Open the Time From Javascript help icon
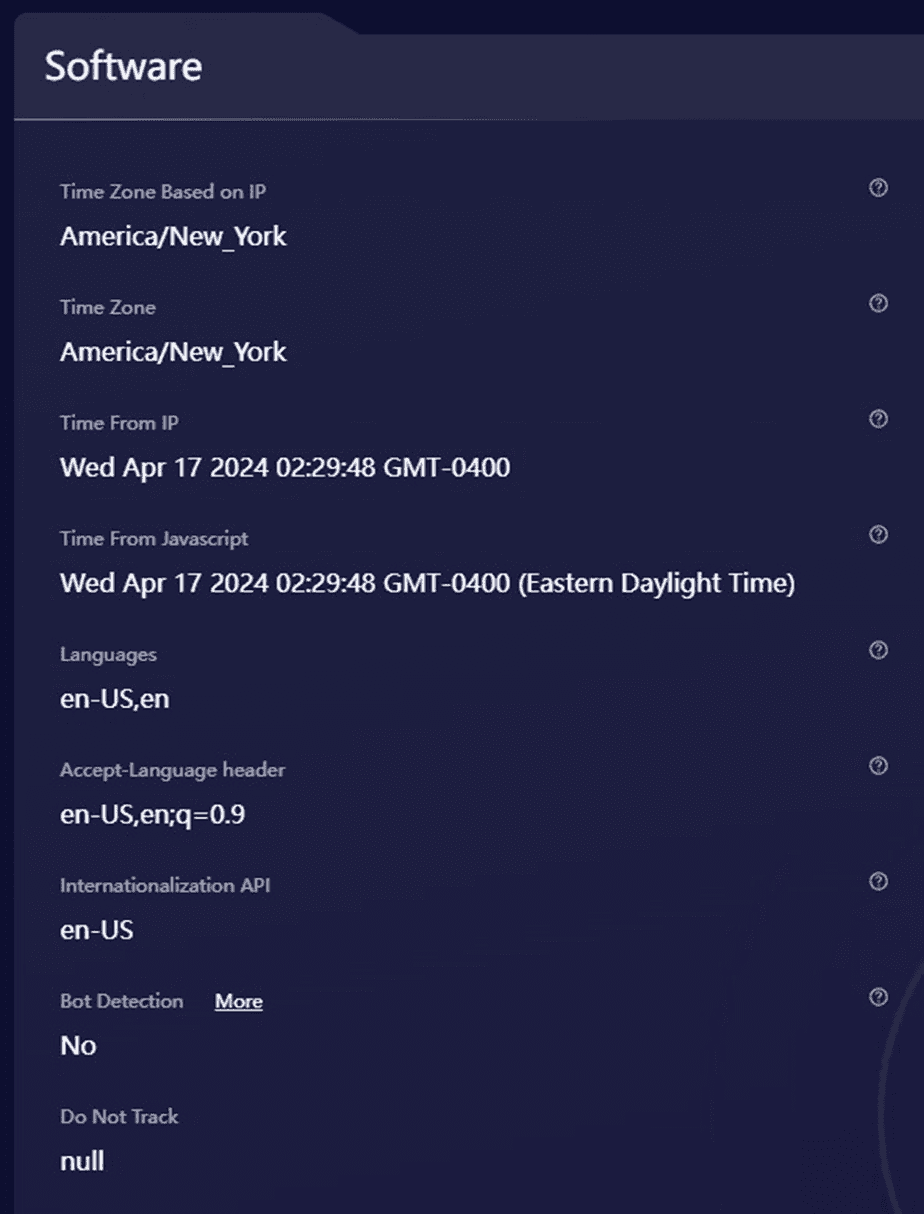This screenshot has height=1214, width=924. click(x=878, y=535)
